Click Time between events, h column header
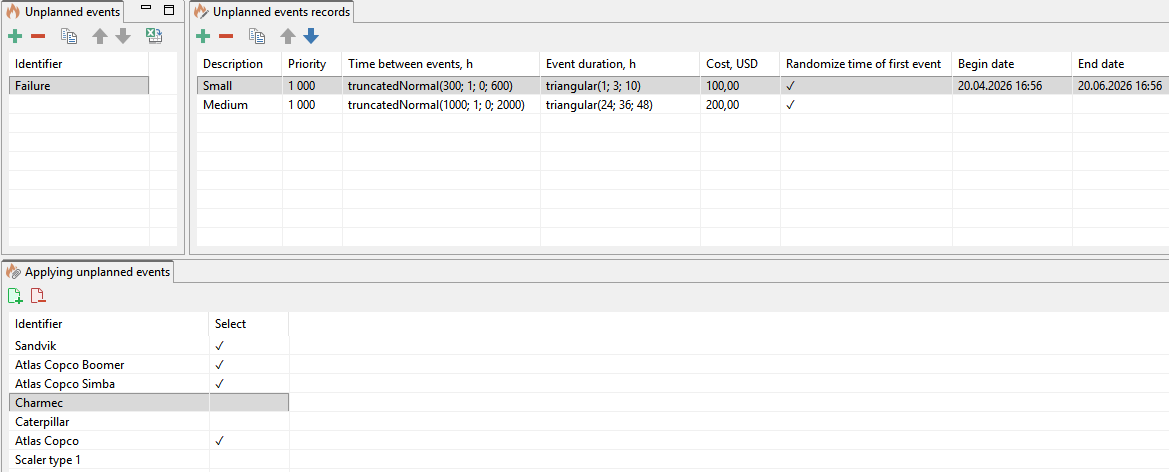This screenshot has height=472, width=1169. [441, 64]
